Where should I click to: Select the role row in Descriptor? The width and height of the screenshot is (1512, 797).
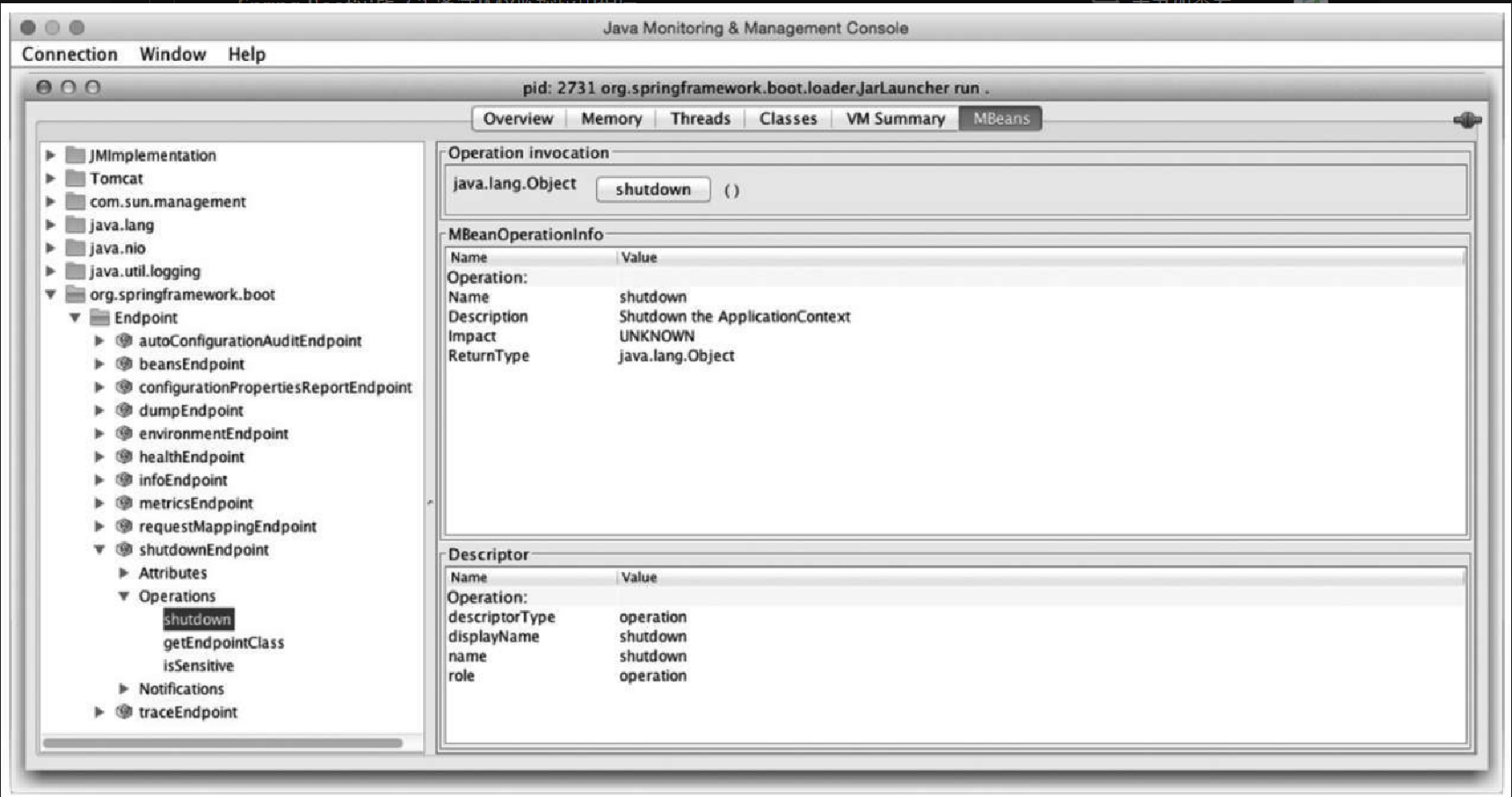[x=956, y=676]
